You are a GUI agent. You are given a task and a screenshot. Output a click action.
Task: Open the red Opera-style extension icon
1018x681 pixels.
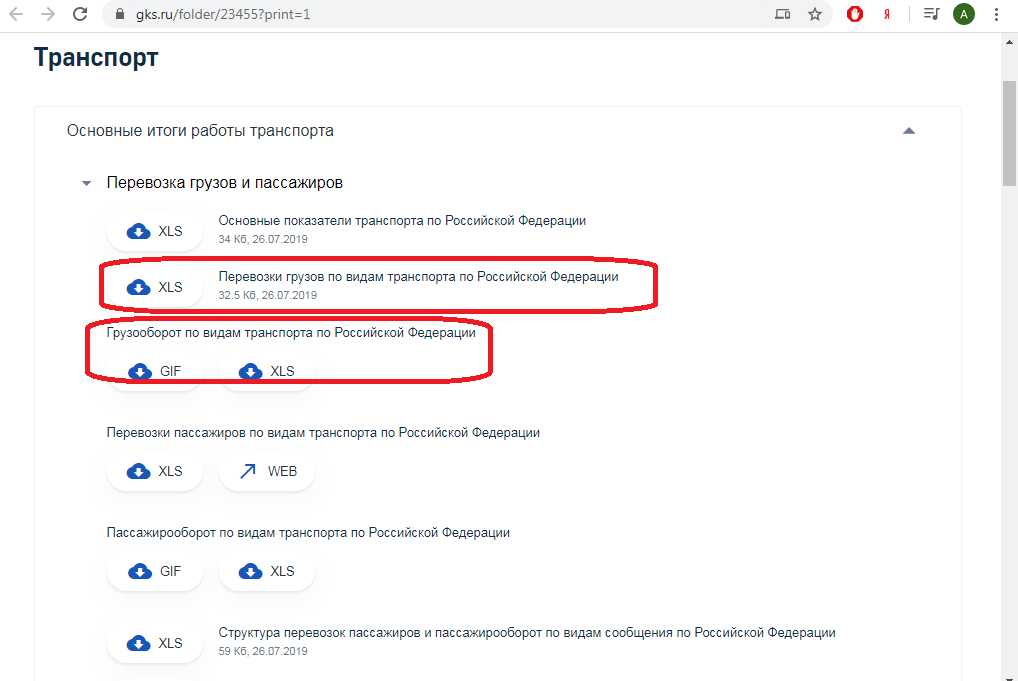[x=855, y=14]
